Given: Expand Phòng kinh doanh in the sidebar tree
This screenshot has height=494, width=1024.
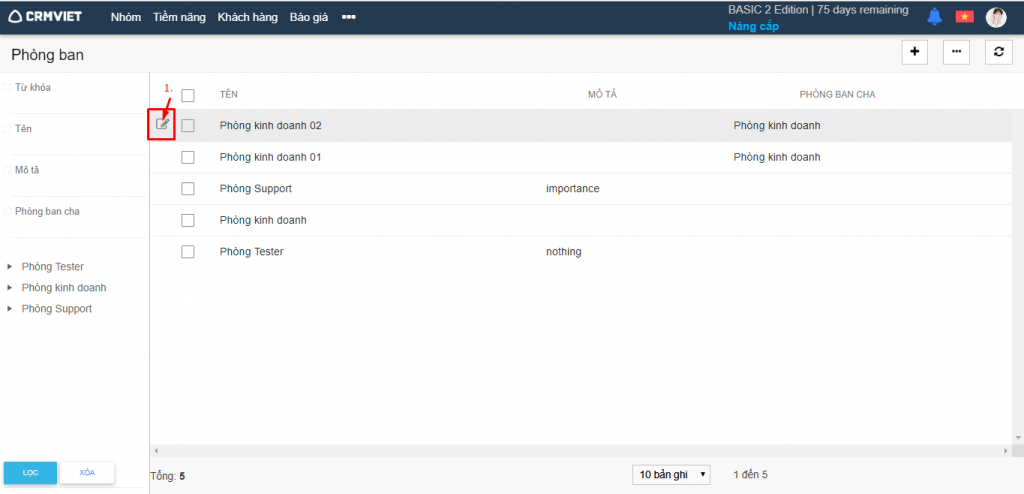Looking at the screenshot, I should pos(10,288).
